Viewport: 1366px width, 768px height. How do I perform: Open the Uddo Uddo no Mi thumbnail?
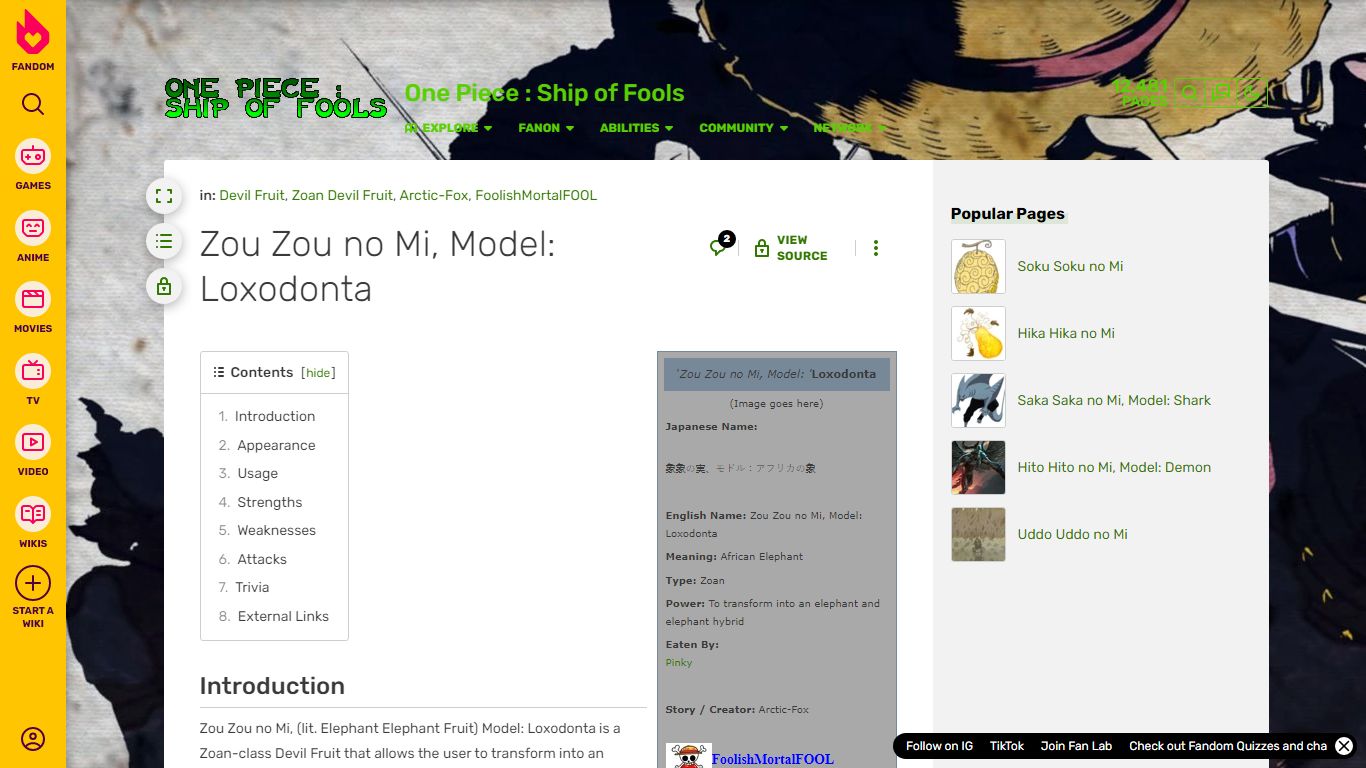(x=978, y=534)
